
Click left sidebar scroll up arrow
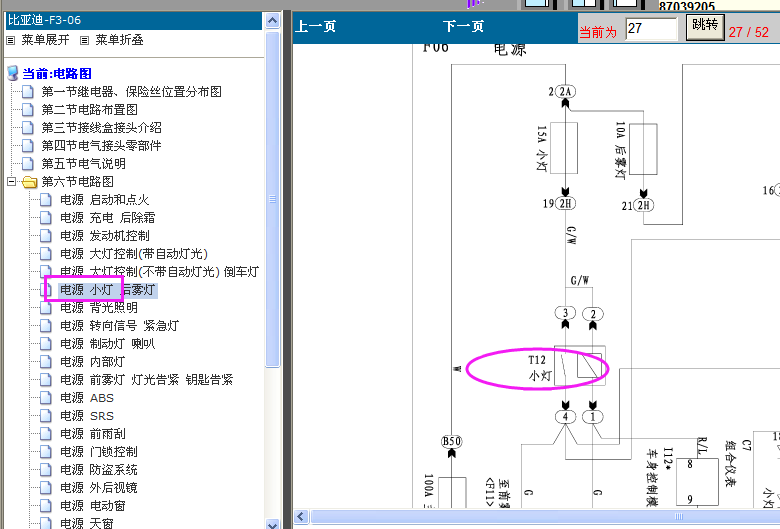pyautogui.click(x=272, y=20)
